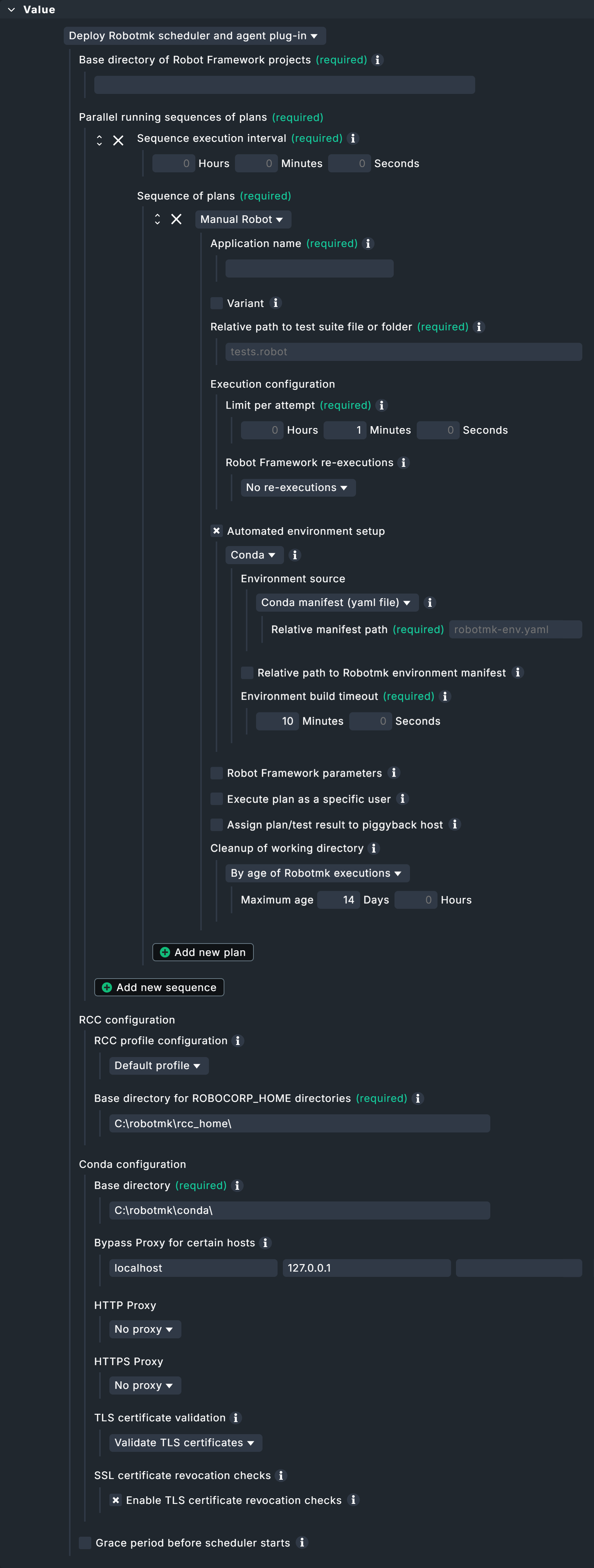Click the info icon beside Base directory of Robot Framework projects
The image size is (594, 1568).
pyautogui.click(x=377, y=60)
